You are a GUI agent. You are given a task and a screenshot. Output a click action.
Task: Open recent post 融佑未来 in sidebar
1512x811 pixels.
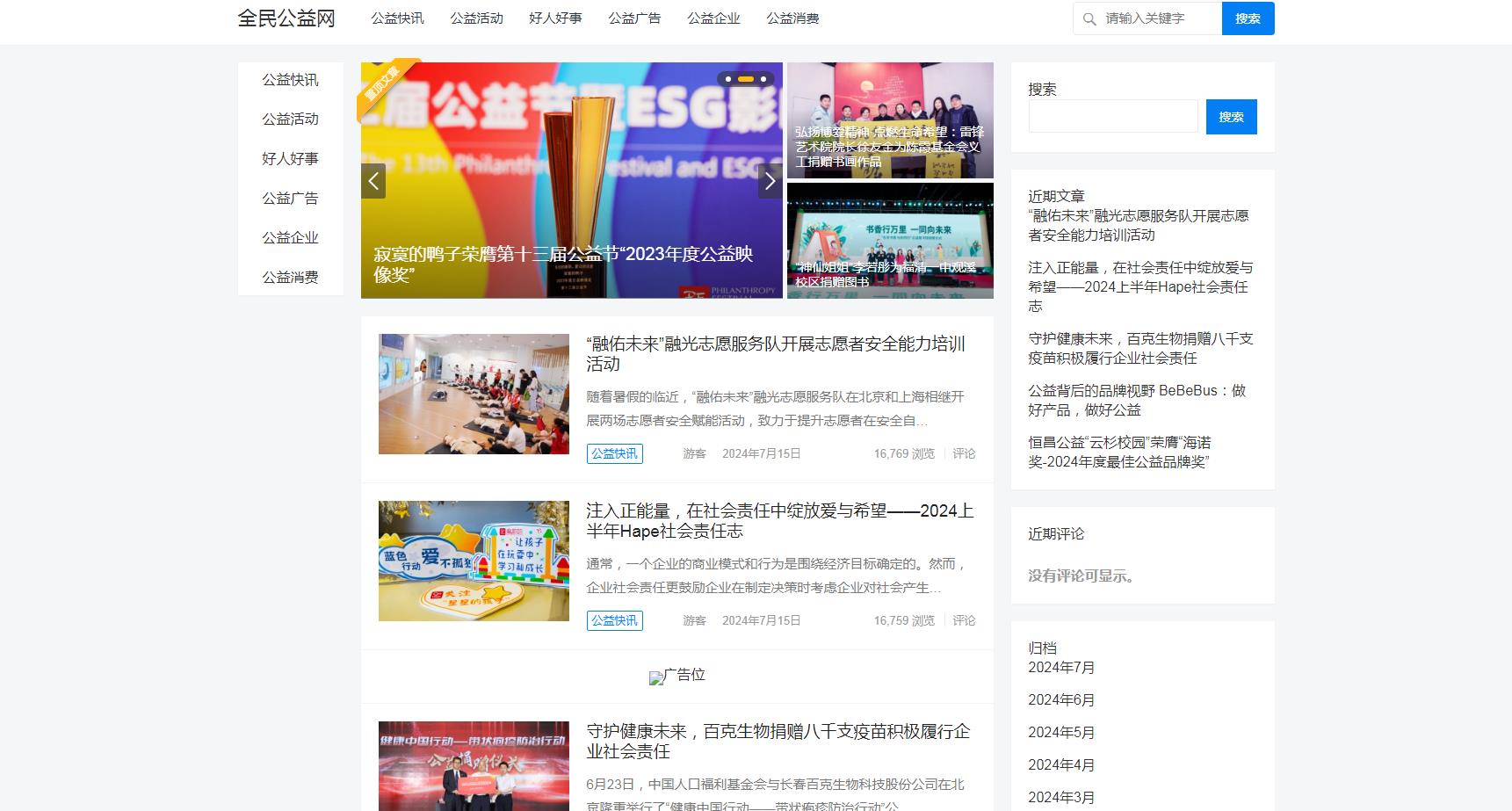[x=1139, y=225]
